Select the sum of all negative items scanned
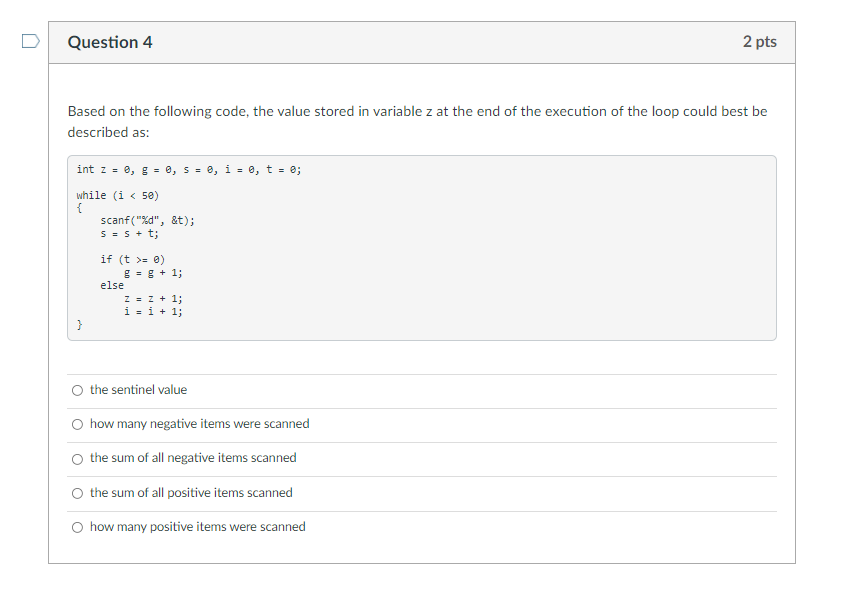 point(77,458)
